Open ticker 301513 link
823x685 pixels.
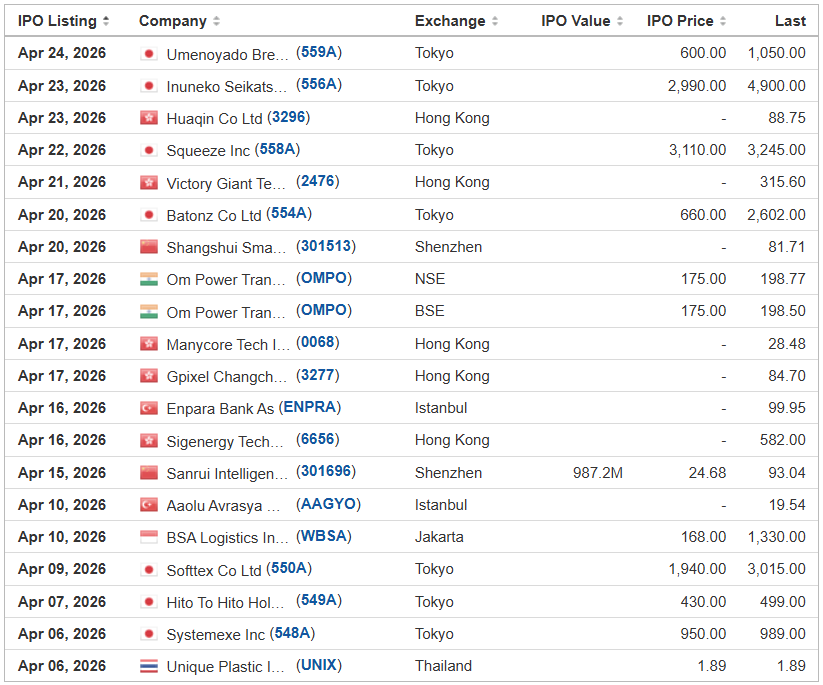tap(326, 246)
